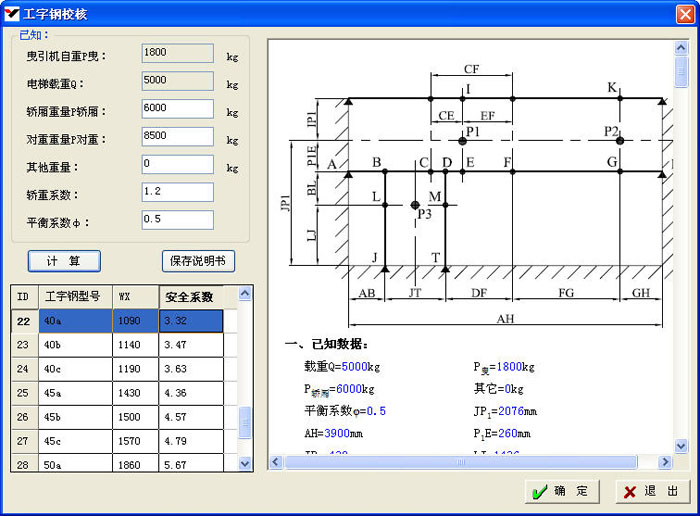Click the table's scroll up arrow
This screenshot has width=700, height=516.
(245, 294)
